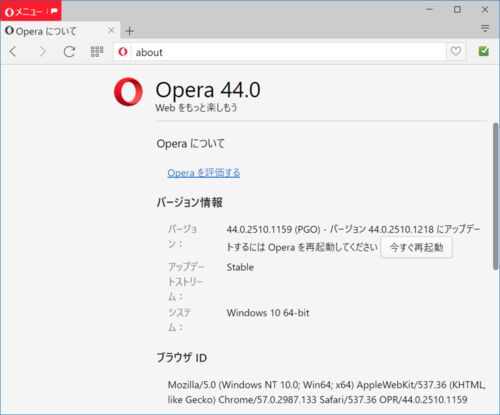Screen dimensions: 500x415
Task: Close the Opera window
Action: point(485,10)
